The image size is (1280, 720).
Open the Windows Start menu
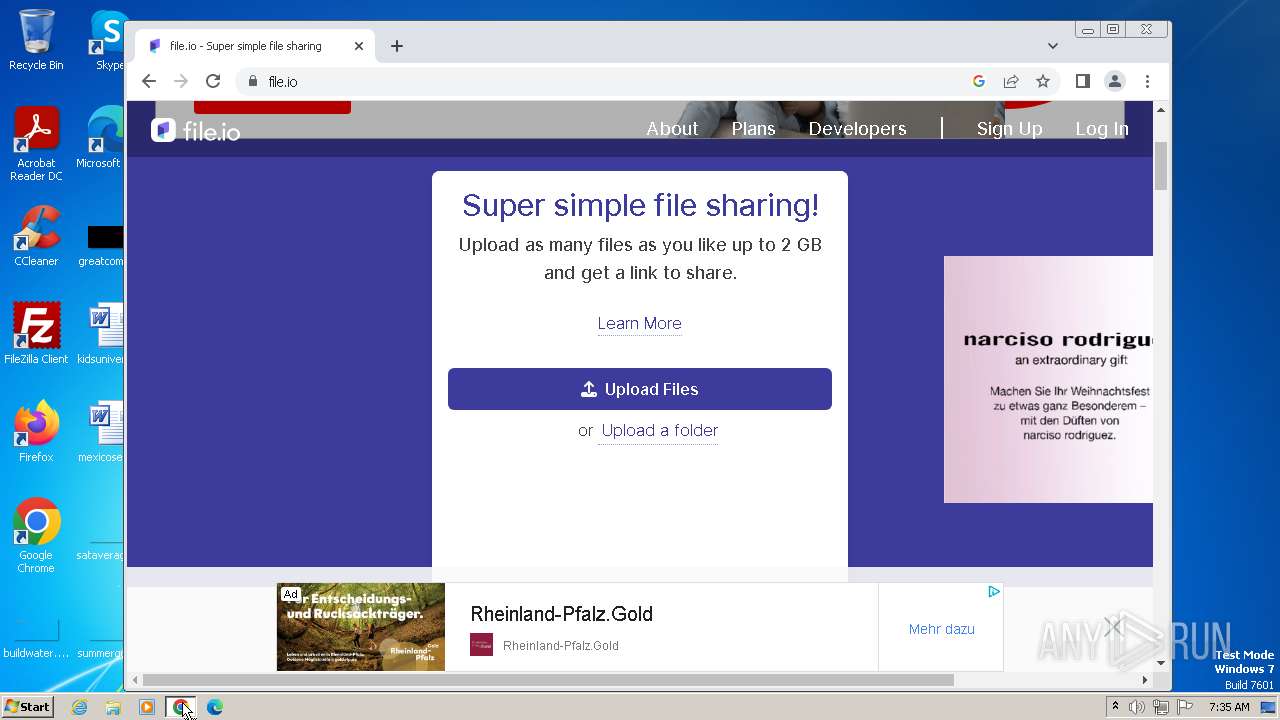point(27,707)
